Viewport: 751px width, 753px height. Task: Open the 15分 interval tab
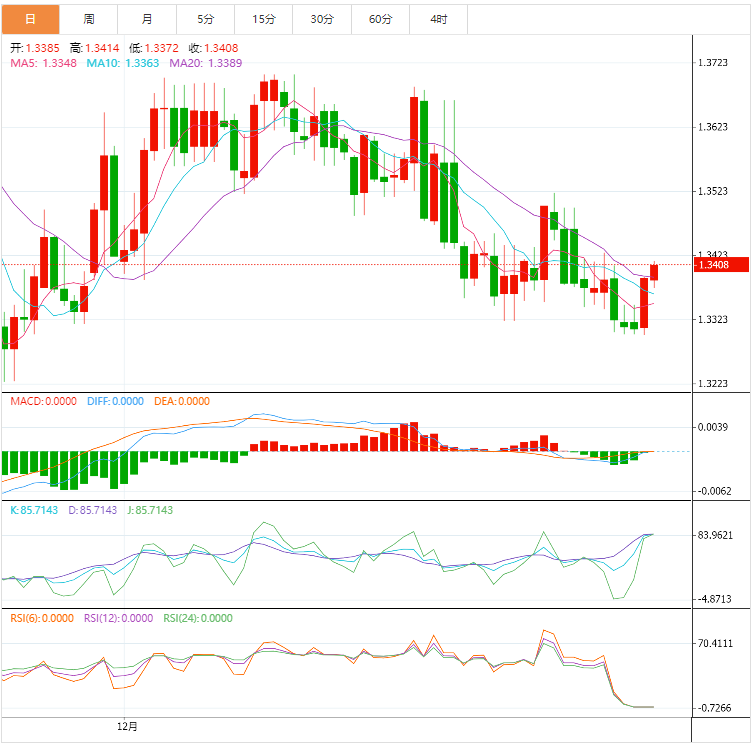point(264,19)
